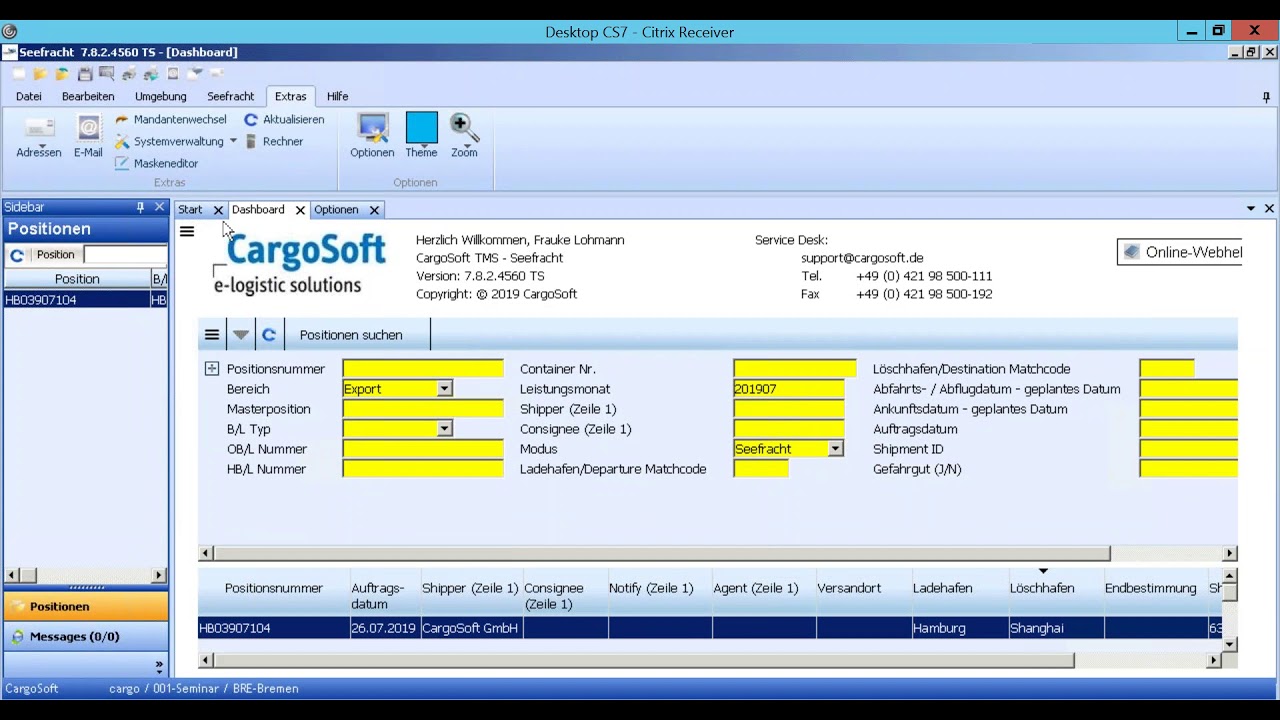Open the Seefracht ribbon tab
Screen dimensions: 1280x720
click(x=231, y=96)
